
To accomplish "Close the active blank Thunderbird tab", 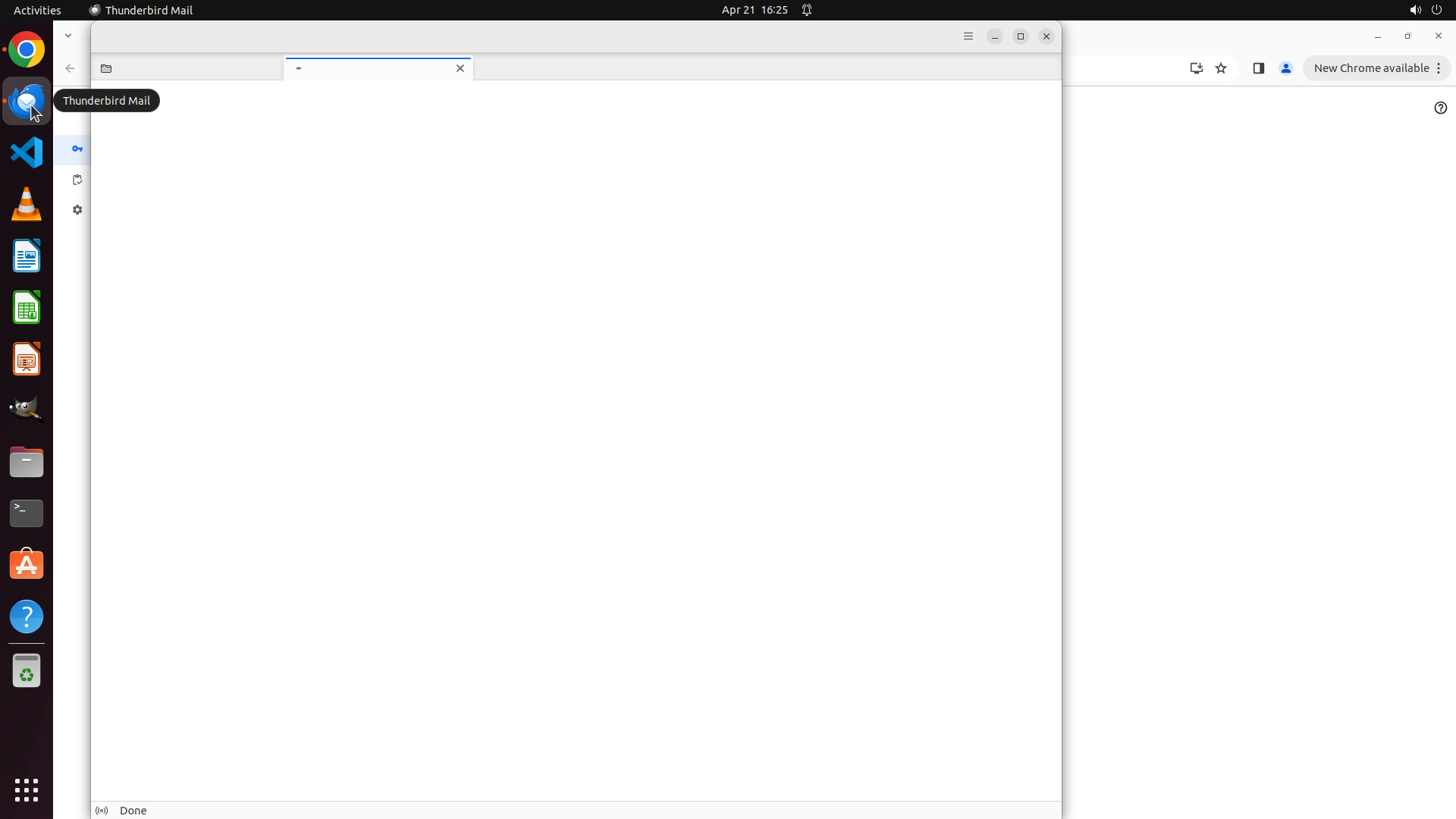I will click(460, 68).
